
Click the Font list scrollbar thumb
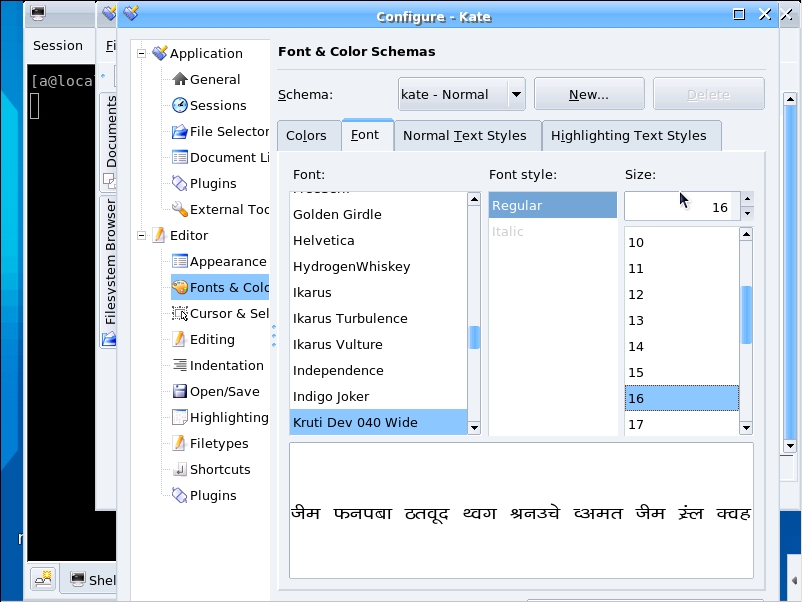474,338
